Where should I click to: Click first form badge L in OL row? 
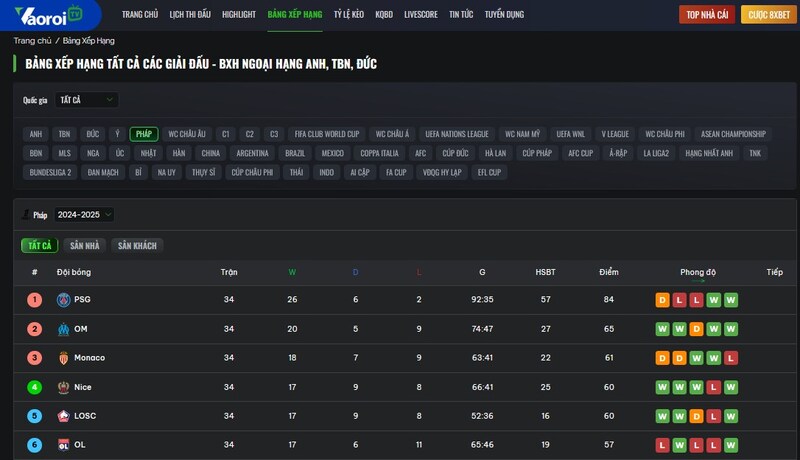click(662, 445)
